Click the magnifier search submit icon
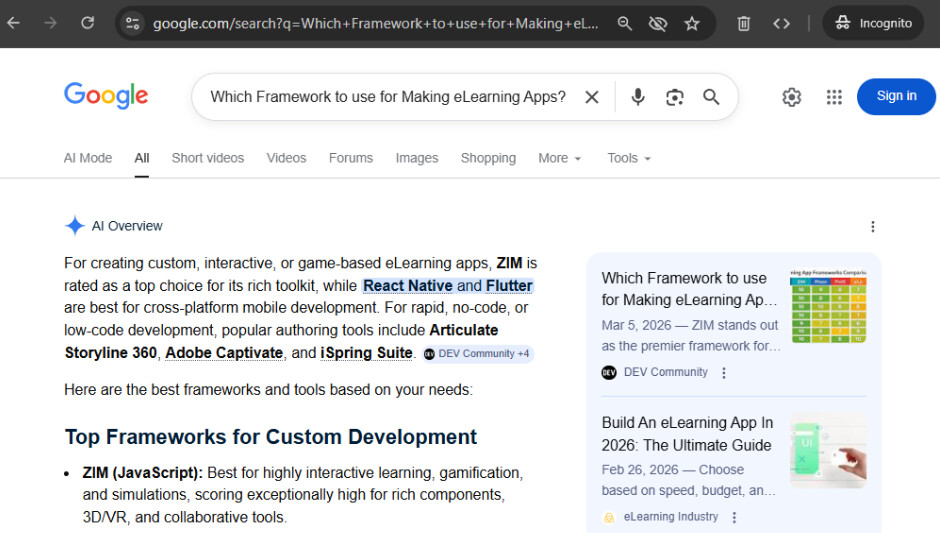The image size is (940, 533). (711, 97)
